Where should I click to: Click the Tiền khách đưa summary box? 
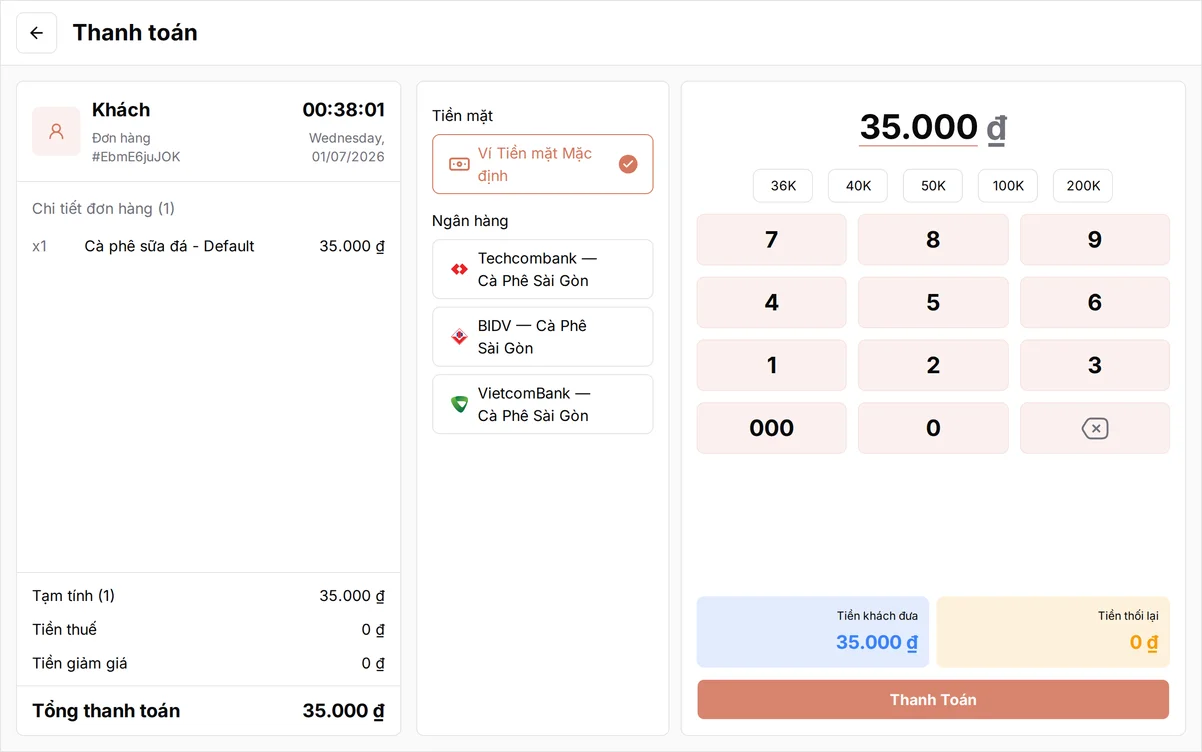point(813,632)
